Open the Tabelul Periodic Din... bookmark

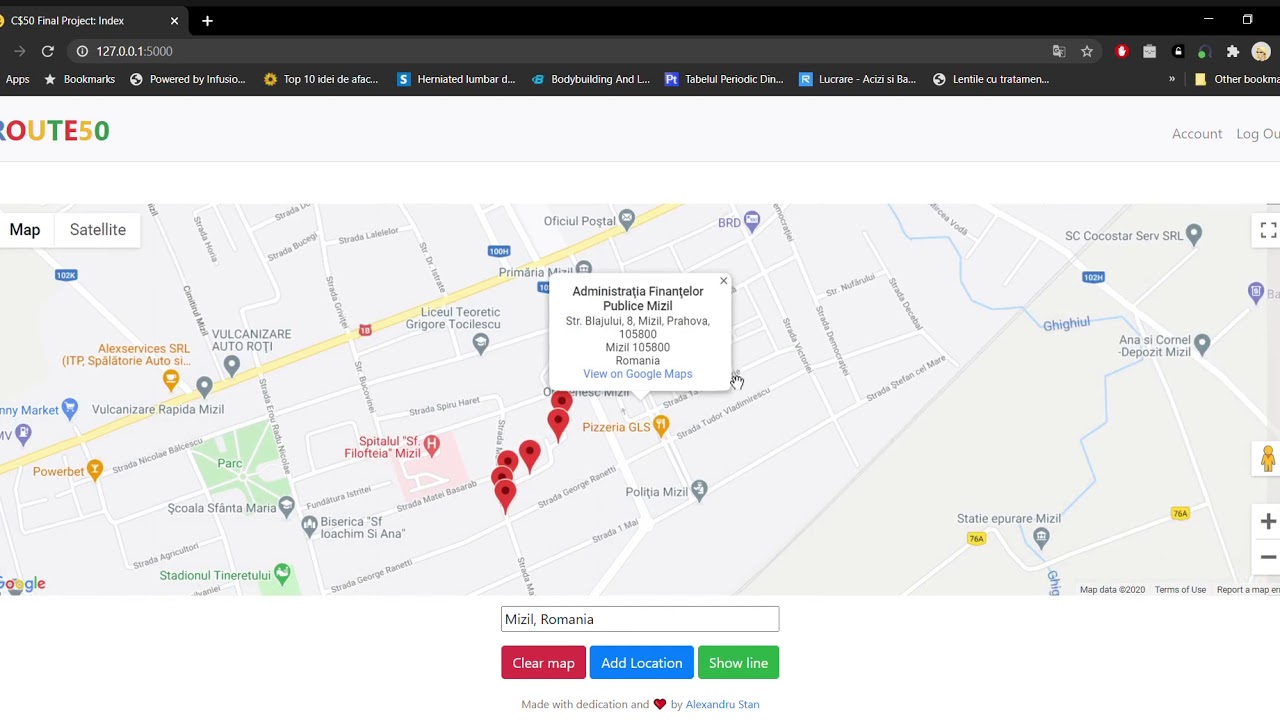click(x=724, y=79)
